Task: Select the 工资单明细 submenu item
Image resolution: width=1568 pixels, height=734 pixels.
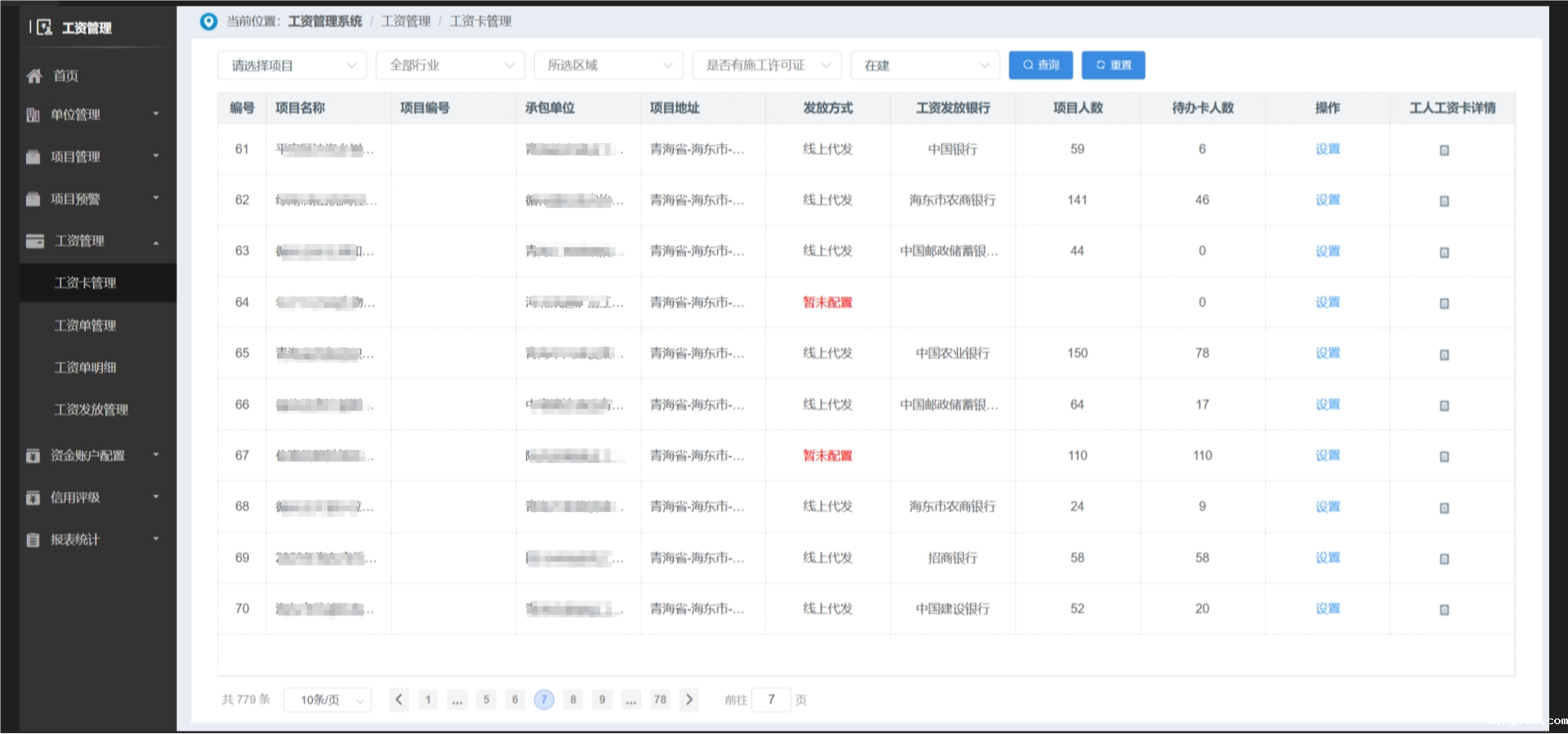Action: point(98,367)
